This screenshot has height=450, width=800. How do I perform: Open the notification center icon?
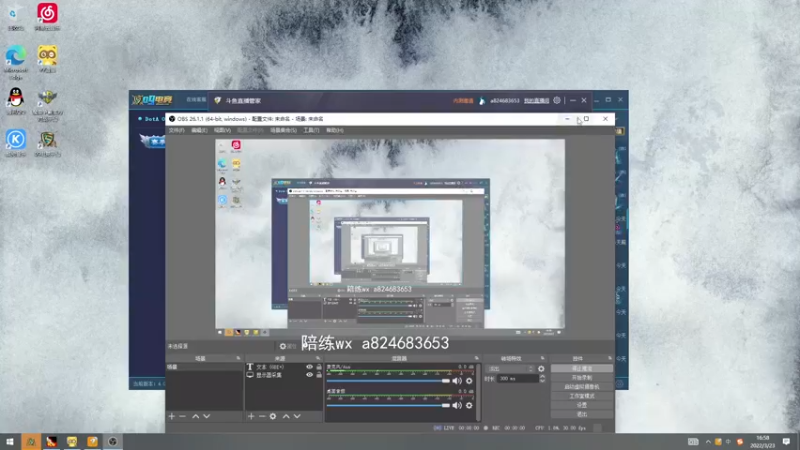pyautogui.click(x=786, y=442)
